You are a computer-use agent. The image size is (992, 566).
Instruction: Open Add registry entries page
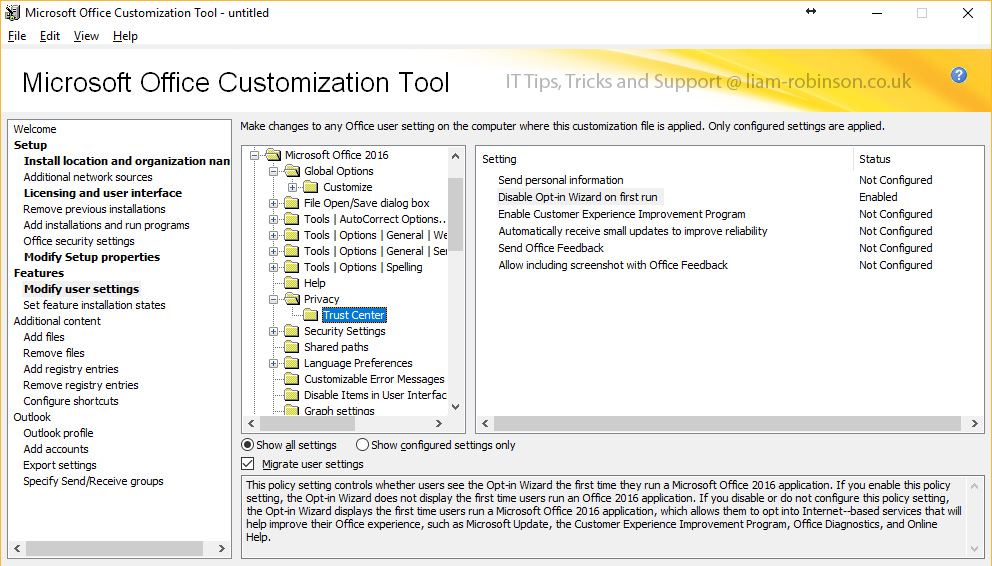(x=71, y=369)
